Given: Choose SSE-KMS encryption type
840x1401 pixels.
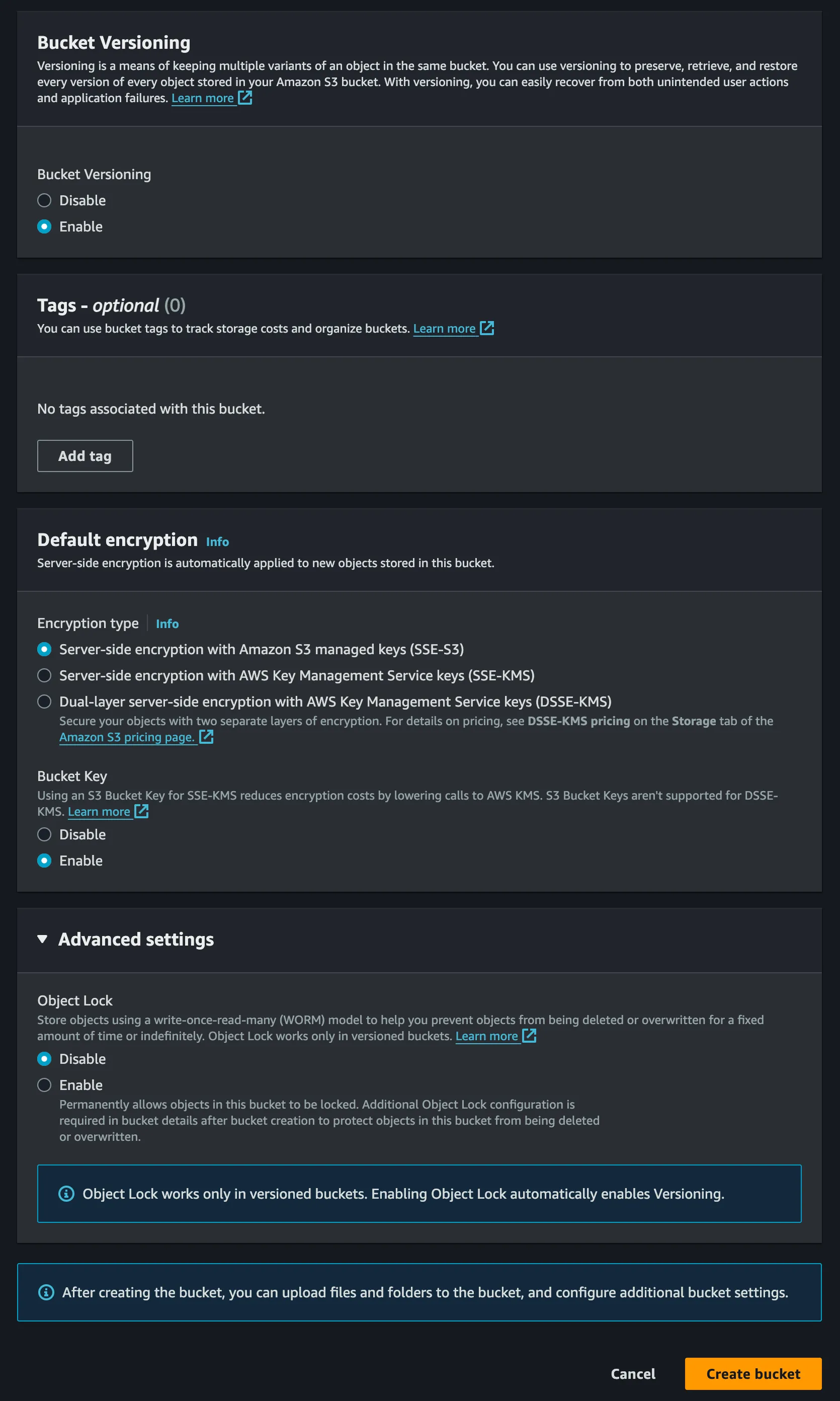Looking at the screenshot, I should 44,675.
